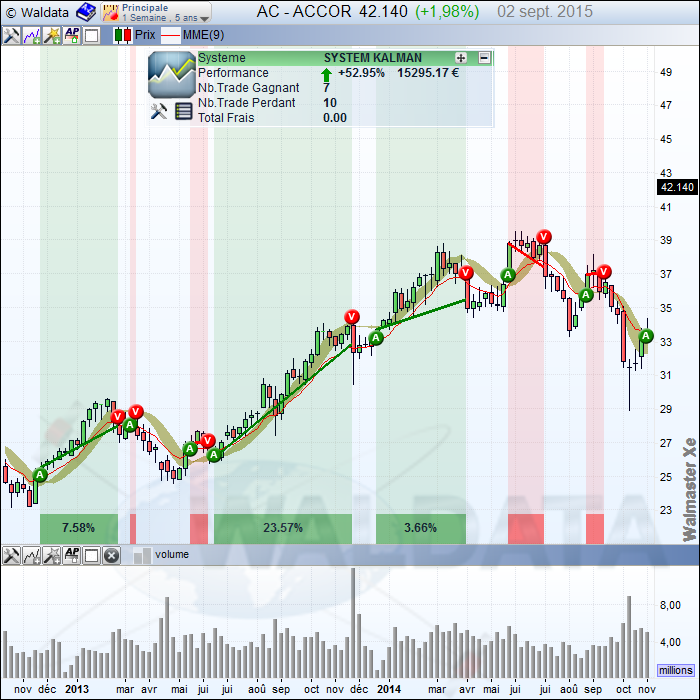Image resolution: width=700 pixels, height=700 pixels.
Task: Click the 2013 year label on time axis
Action: pos(77,689)
